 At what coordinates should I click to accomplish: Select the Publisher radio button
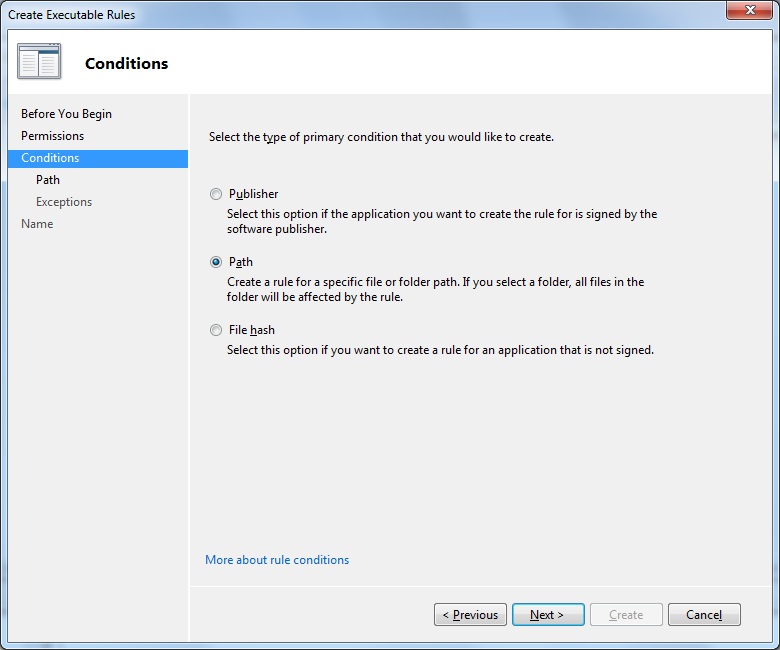click(x=216, y=194)
